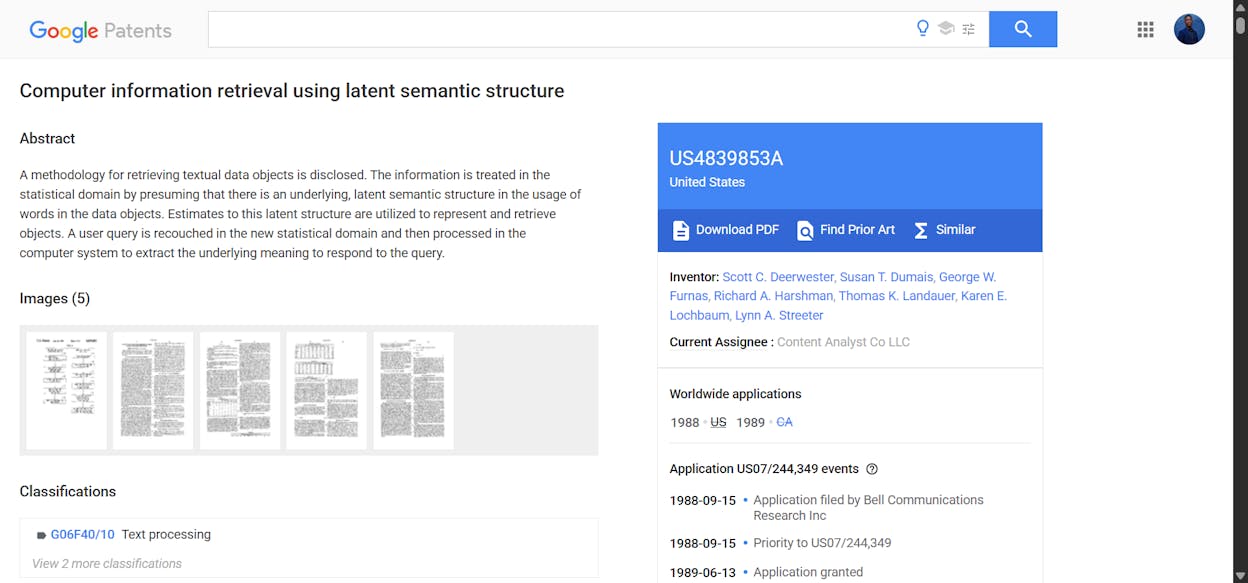Click the Similar sigma icon
Viewport: 1248px width, 583px height.
[x=921, y=230]
